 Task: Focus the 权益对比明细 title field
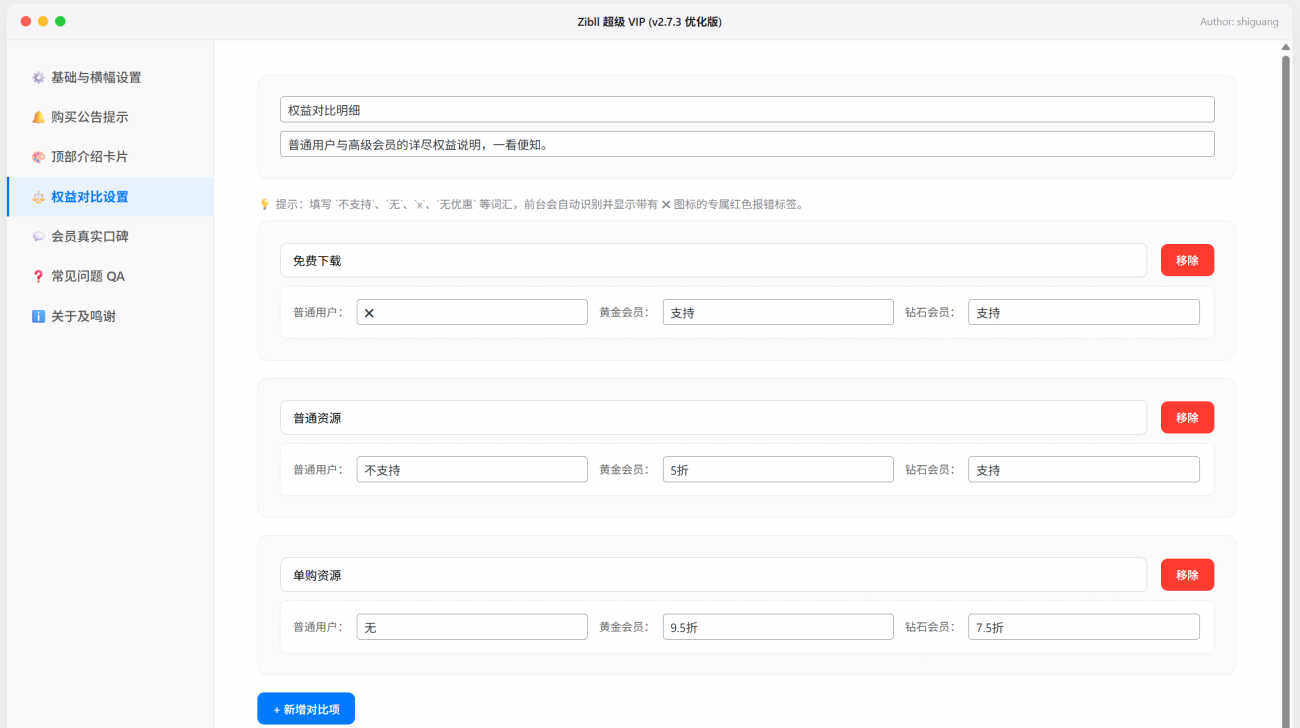[x=747, y=110]
